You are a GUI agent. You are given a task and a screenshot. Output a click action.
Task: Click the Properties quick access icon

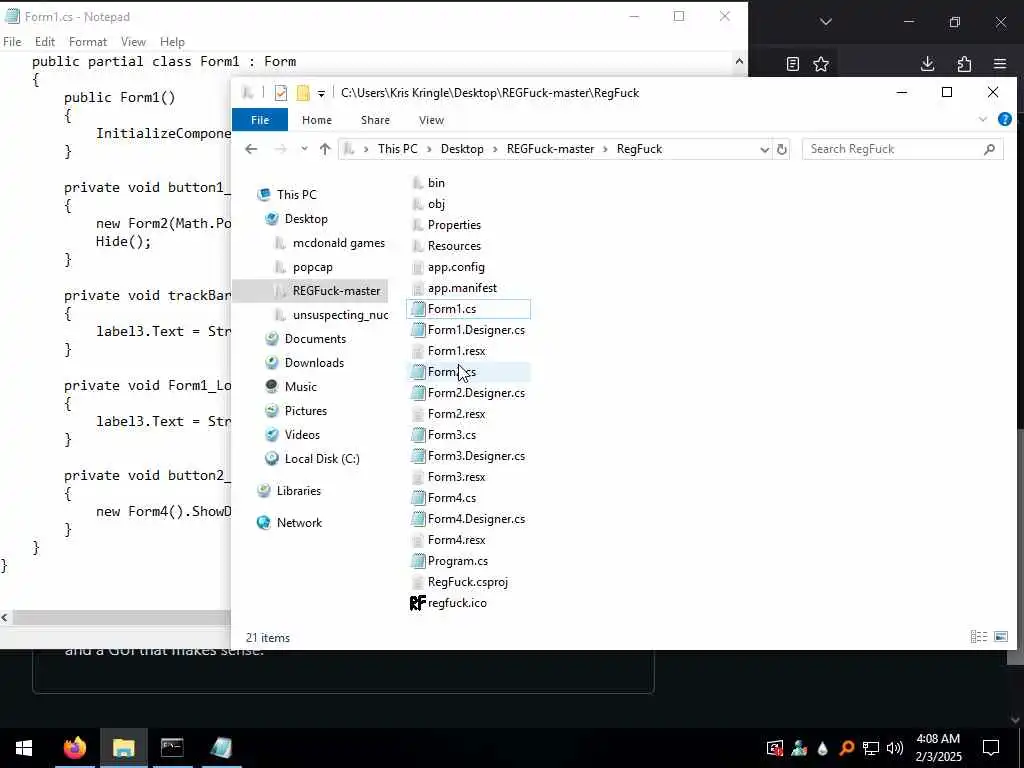tap(281, 93)
